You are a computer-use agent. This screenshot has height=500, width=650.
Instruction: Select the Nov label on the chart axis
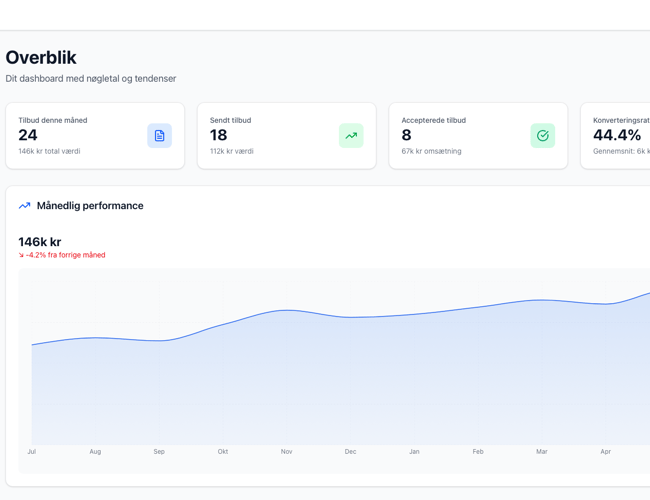287,452
